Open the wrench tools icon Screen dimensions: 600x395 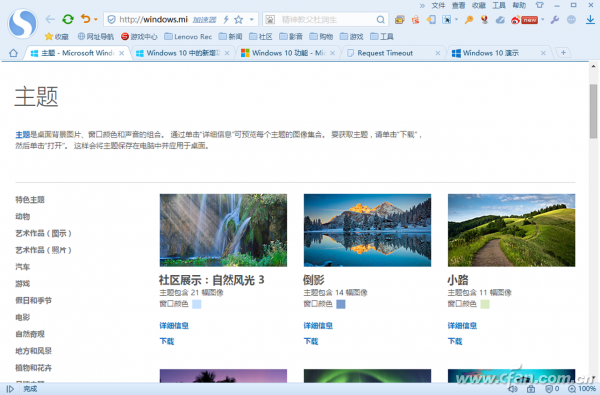555,19
